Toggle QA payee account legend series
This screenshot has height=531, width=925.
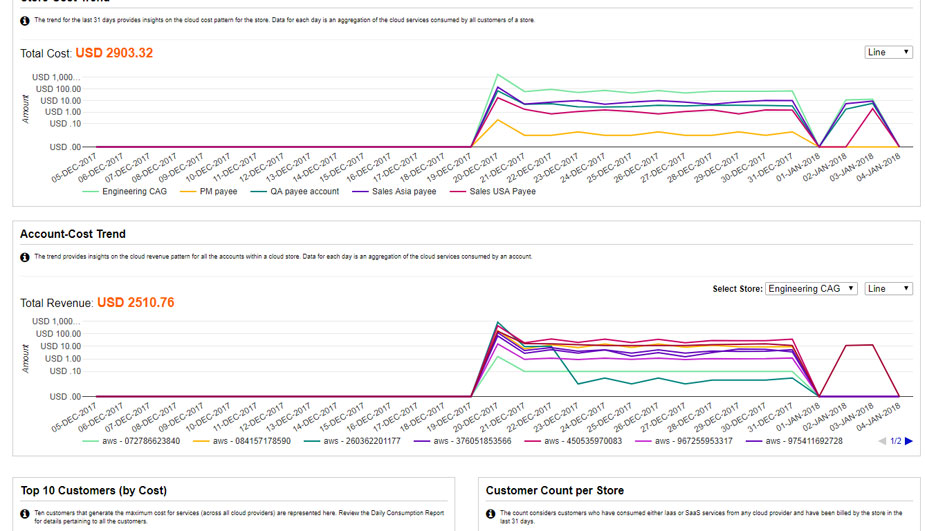(x=295, y=191)
